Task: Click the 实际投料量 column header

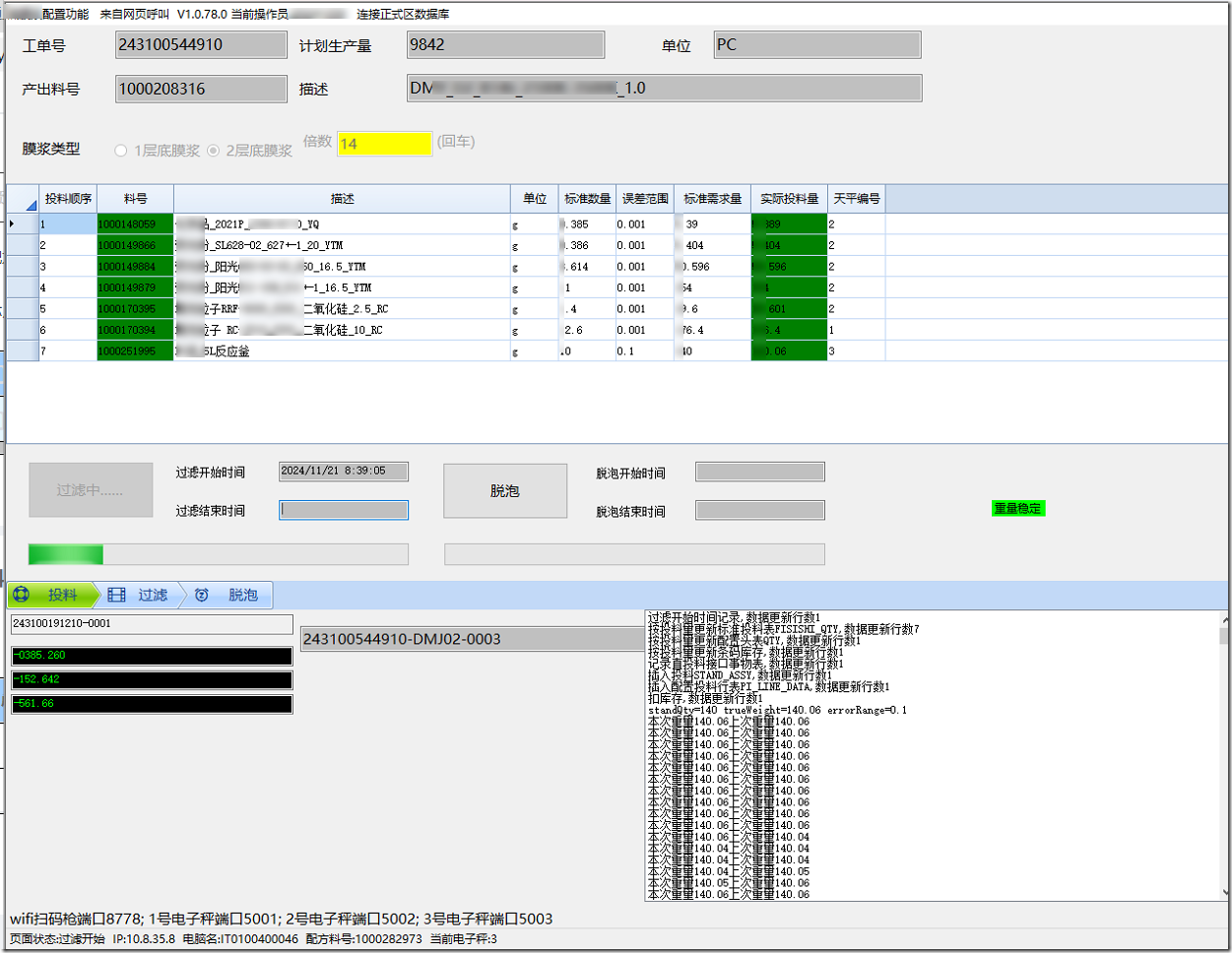Action: (x=789, y=199)
